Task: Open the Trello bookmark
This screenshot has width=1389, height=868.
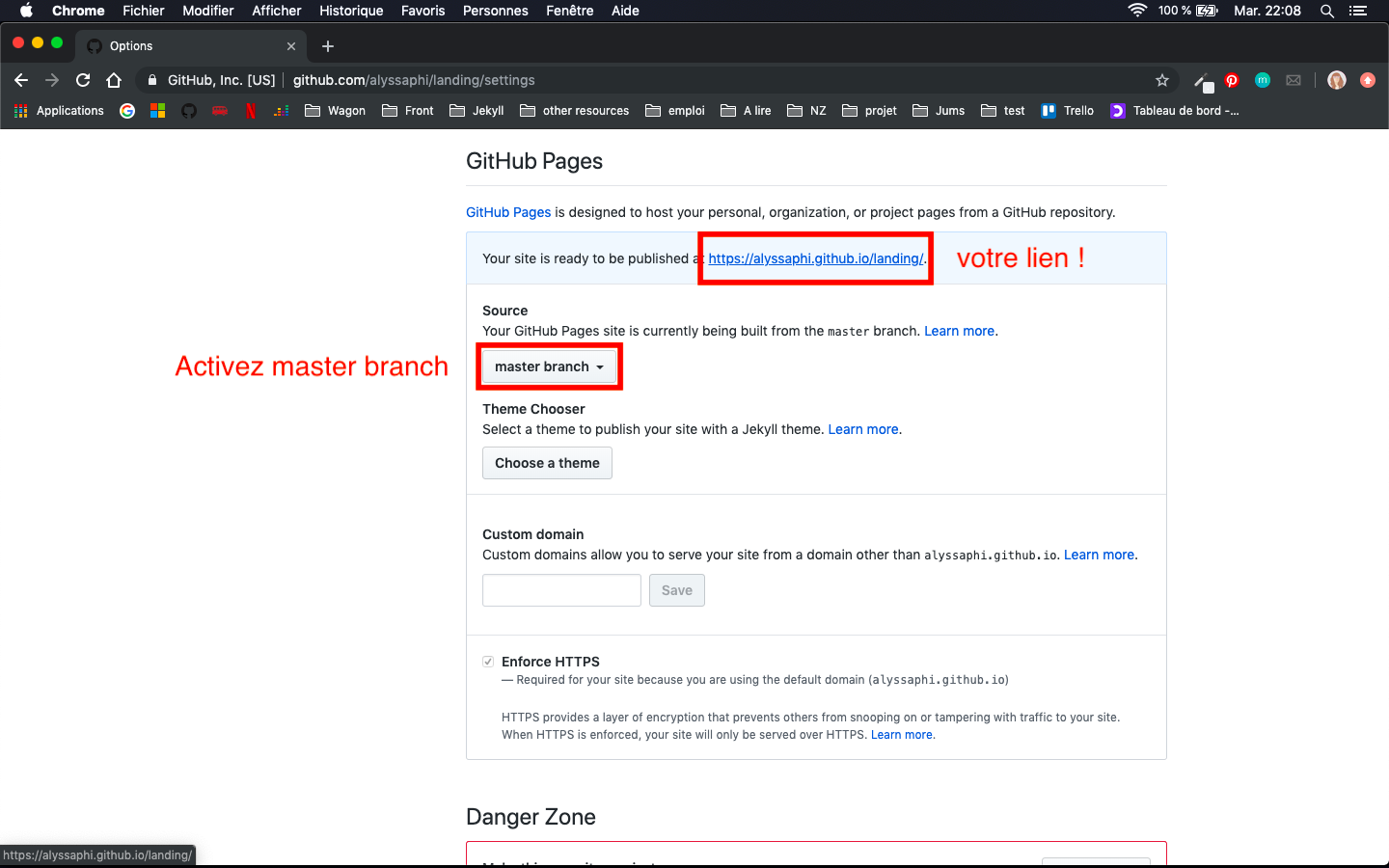Action: (1068, 111)
